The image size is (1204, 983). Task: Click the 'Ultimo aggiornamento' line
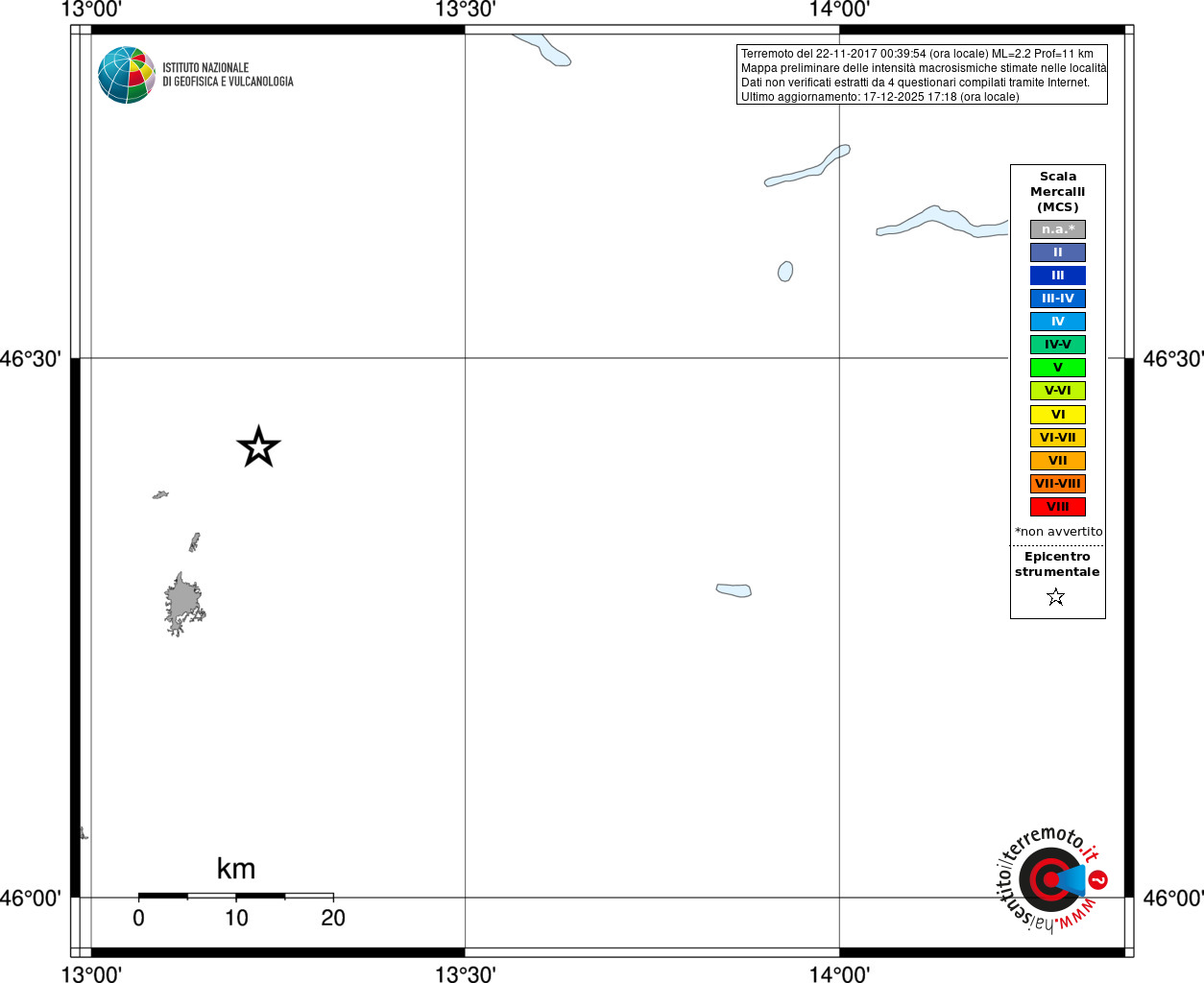(x=879, y=97)
